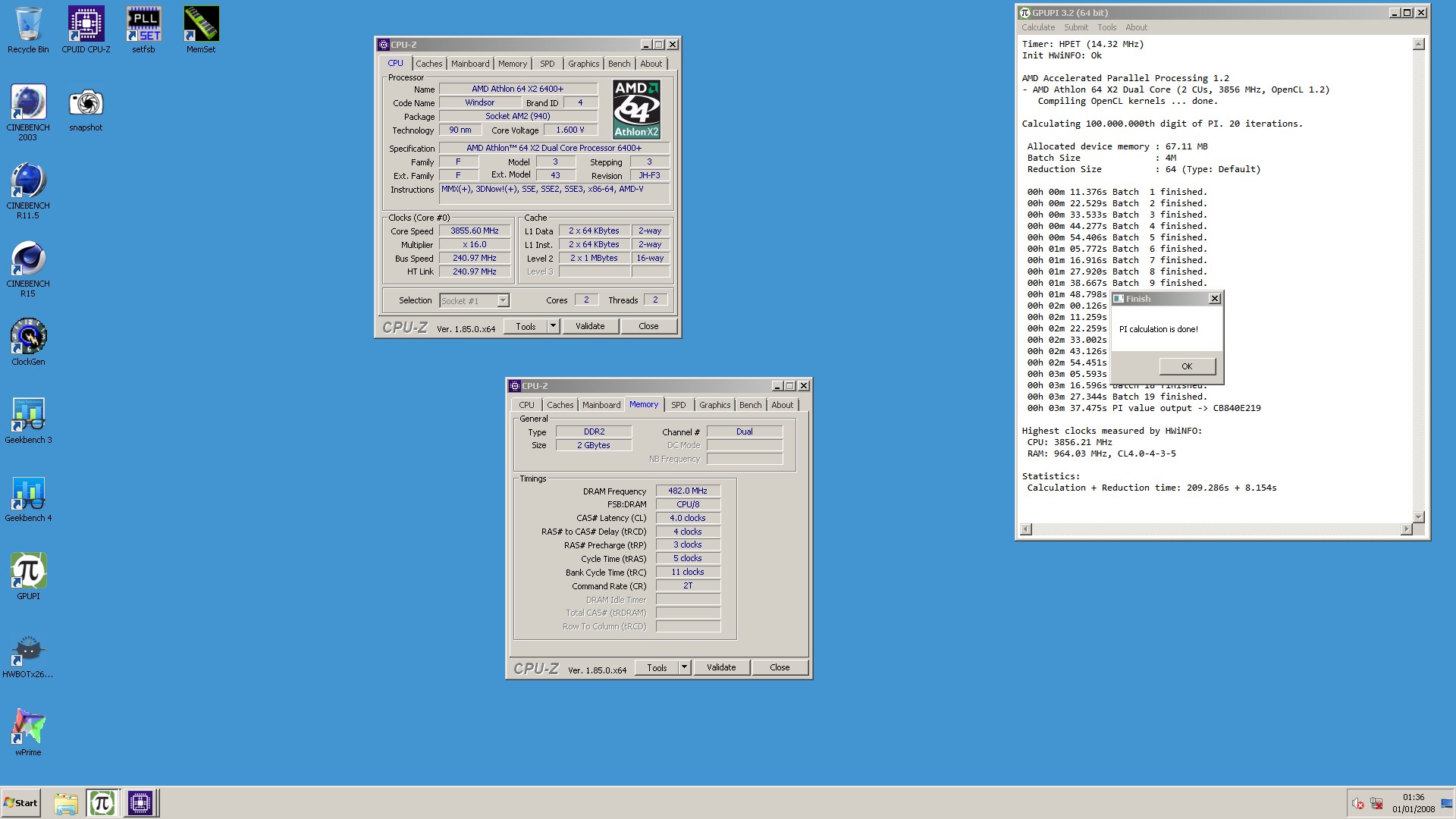Screen dimensions: 1456x819
Task: Switch to CPU tab in lower CPU-Z
Action: (x=526, y=405)
